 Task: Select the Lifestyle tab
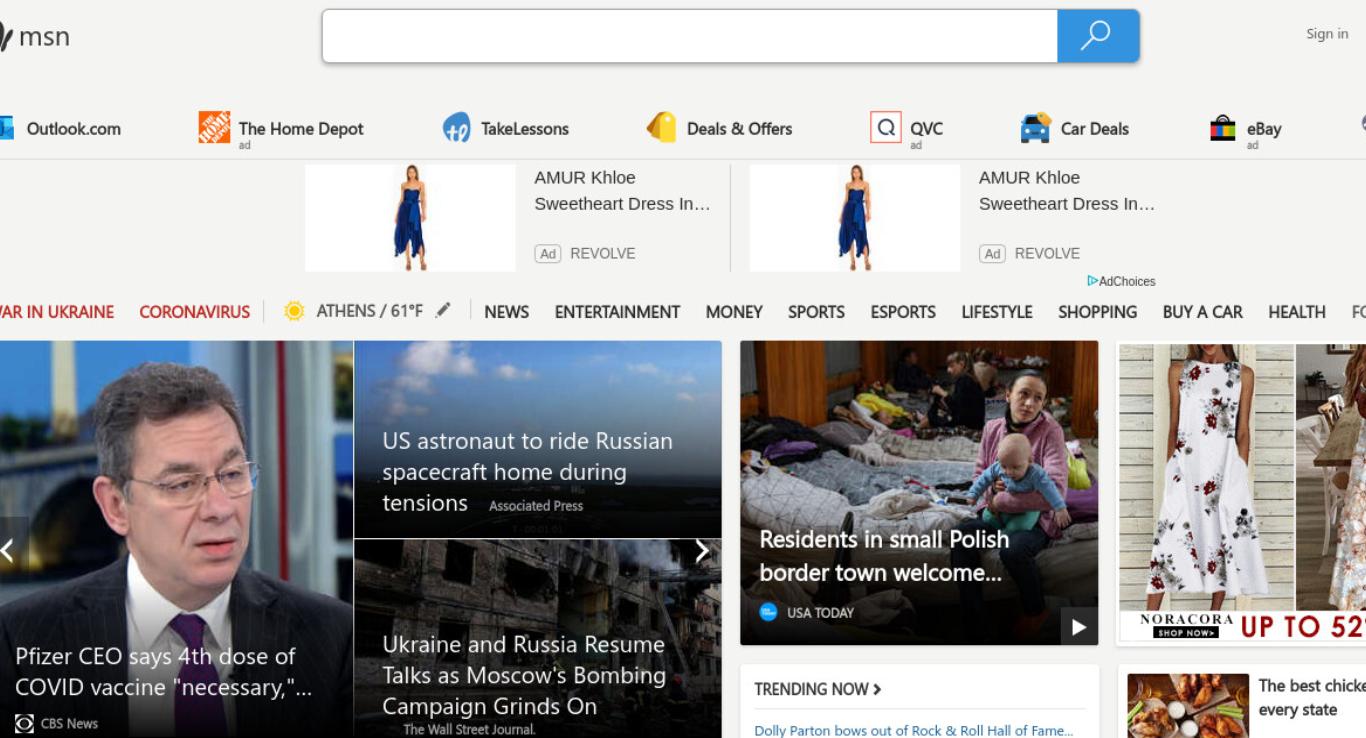pos(997,312)
